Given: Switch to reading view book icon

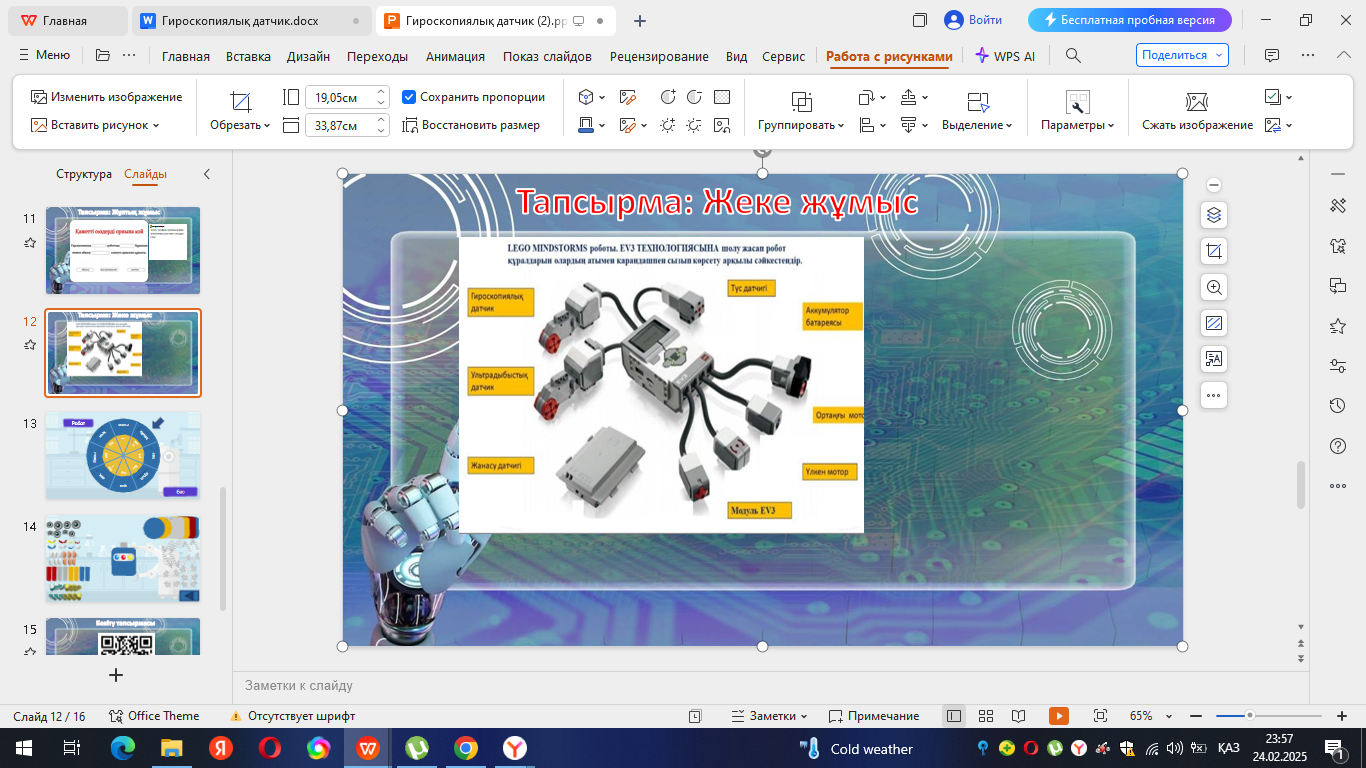Looking at the screenshot, I should point(1018,716).
